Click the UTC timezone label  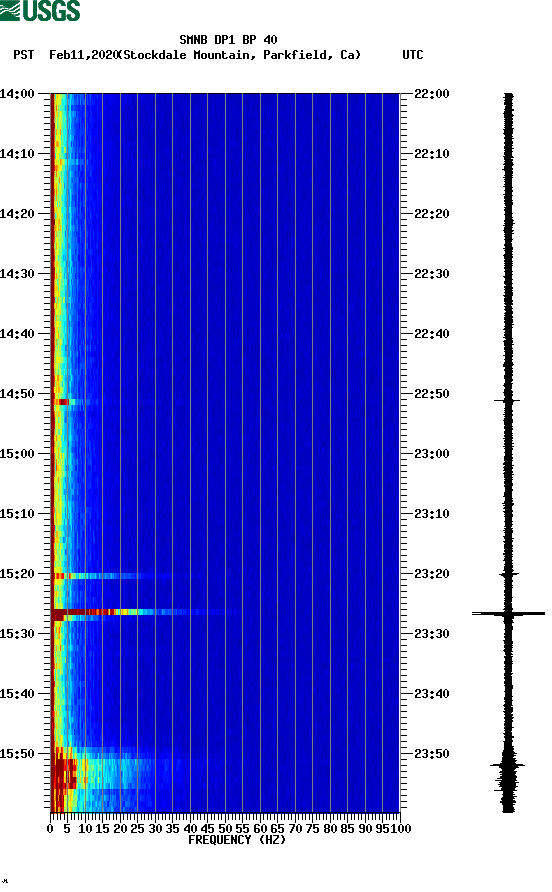tap(413, 55)
